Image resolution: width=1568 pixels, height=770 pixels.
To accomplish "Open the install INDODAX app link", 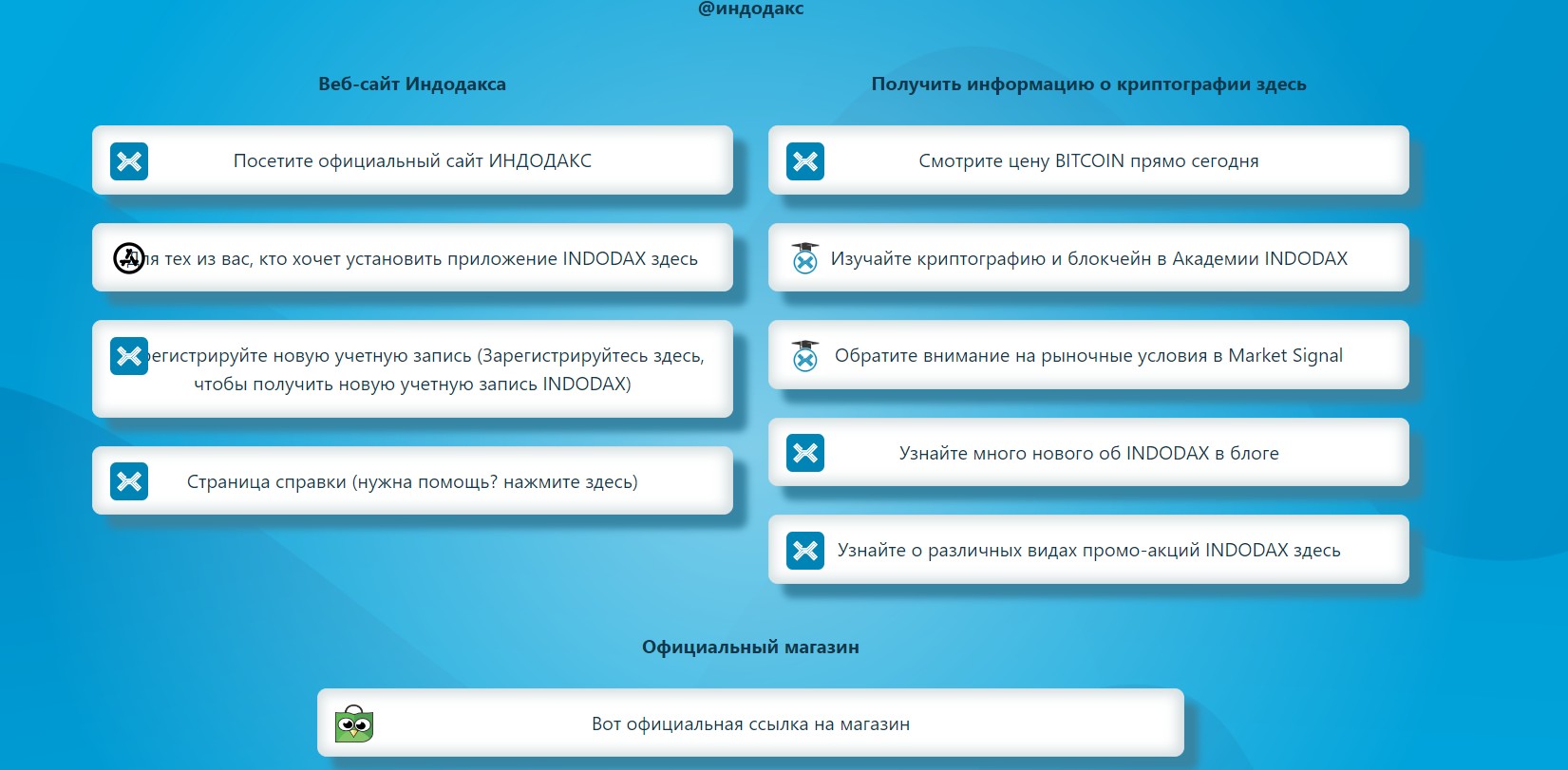I will pos(412,257).
